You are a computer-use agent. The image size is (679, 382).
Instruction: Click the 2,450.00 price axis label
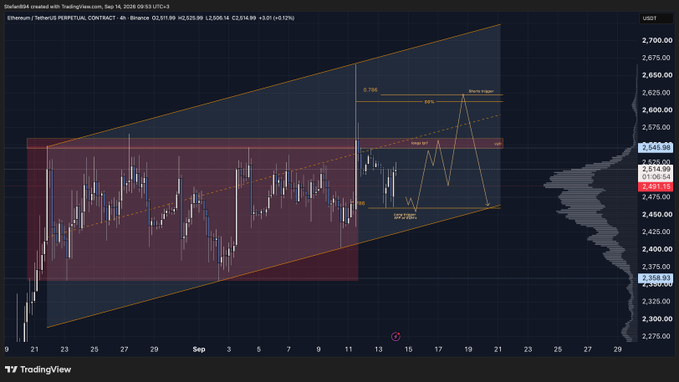(x=657, y=214)
